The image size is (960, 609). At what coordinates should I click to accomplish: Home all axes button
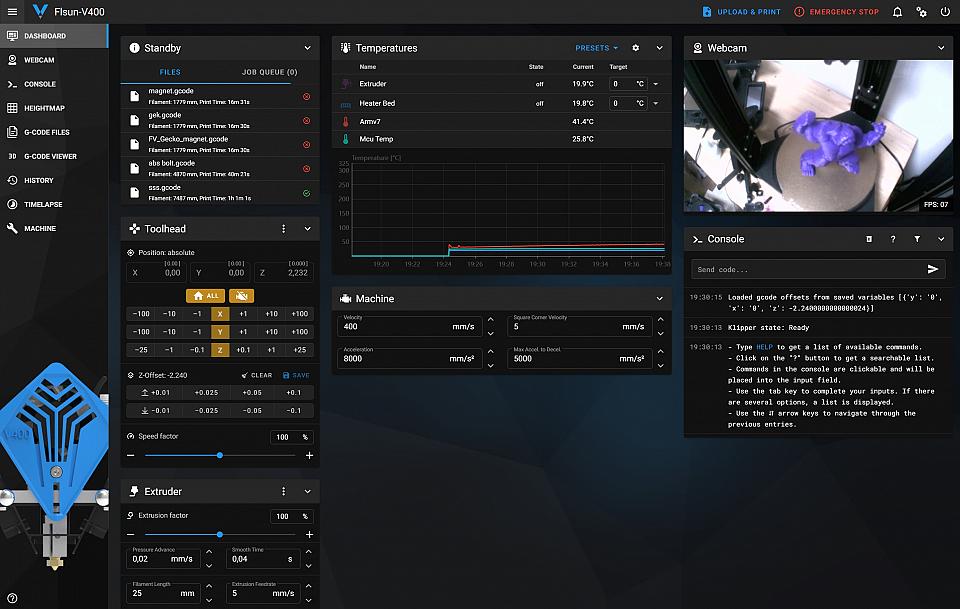[205, 296]
